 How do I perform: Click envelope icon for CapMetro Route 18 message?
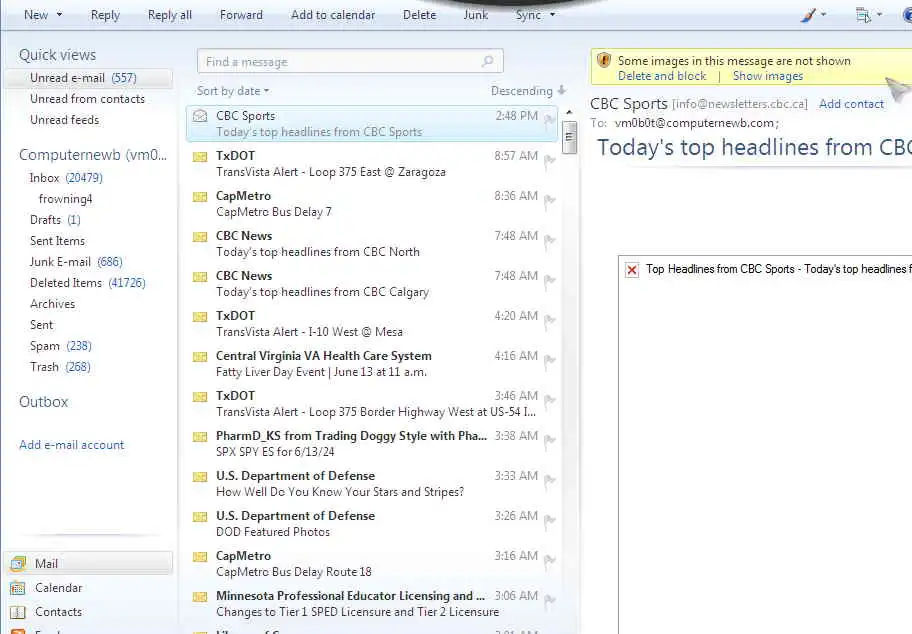click(200, 557)
